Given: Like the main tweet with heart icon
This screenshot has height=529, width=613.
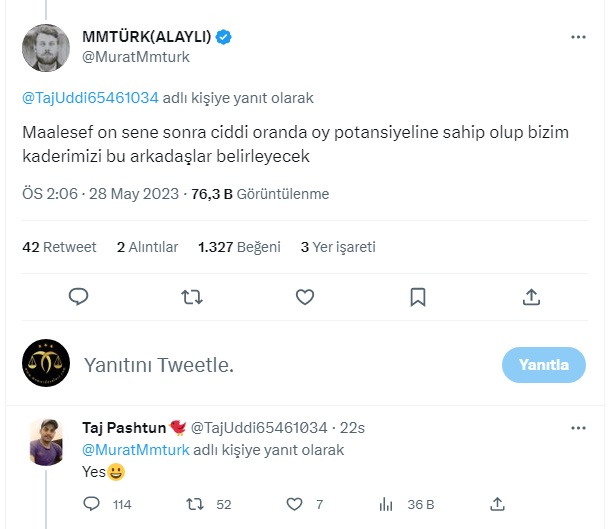Looking at the screenshot, I should (306, 297).
